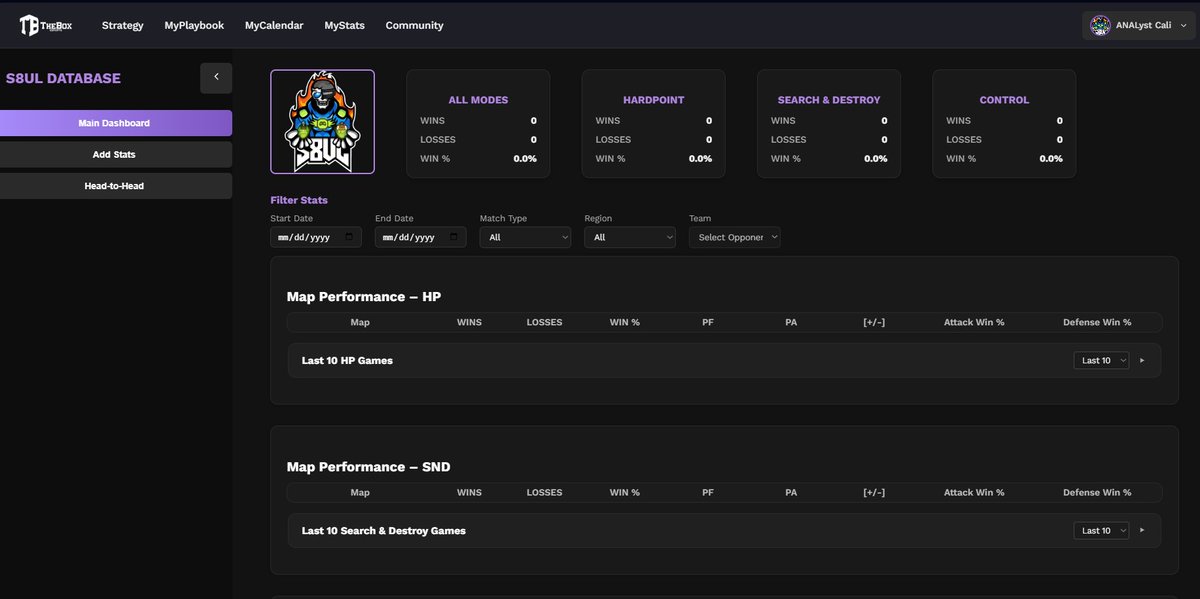Click the S8UL DATABASE heading

(63, 78)
